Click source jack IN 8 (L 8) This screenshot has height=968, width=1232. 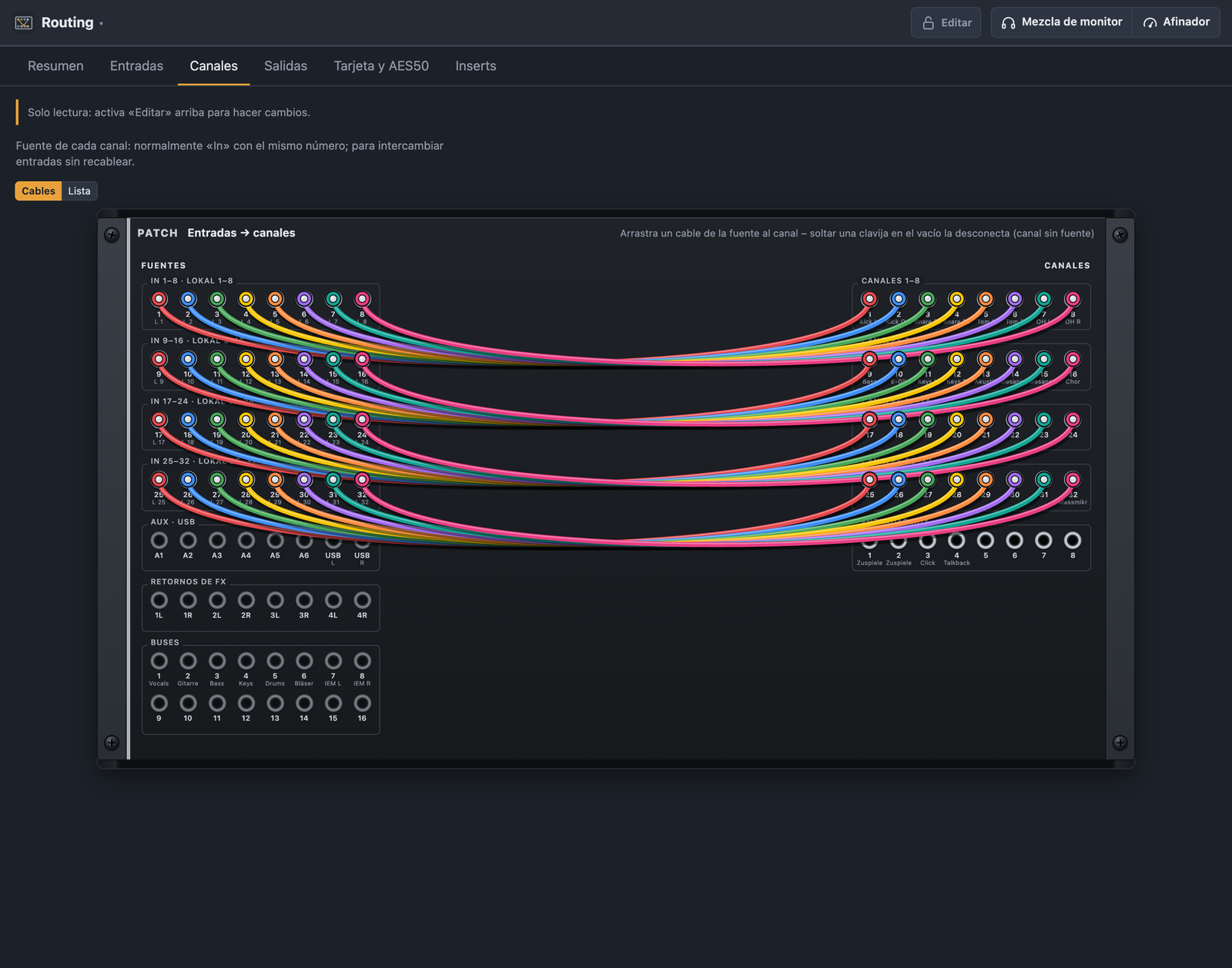click(x=362, y=299)
